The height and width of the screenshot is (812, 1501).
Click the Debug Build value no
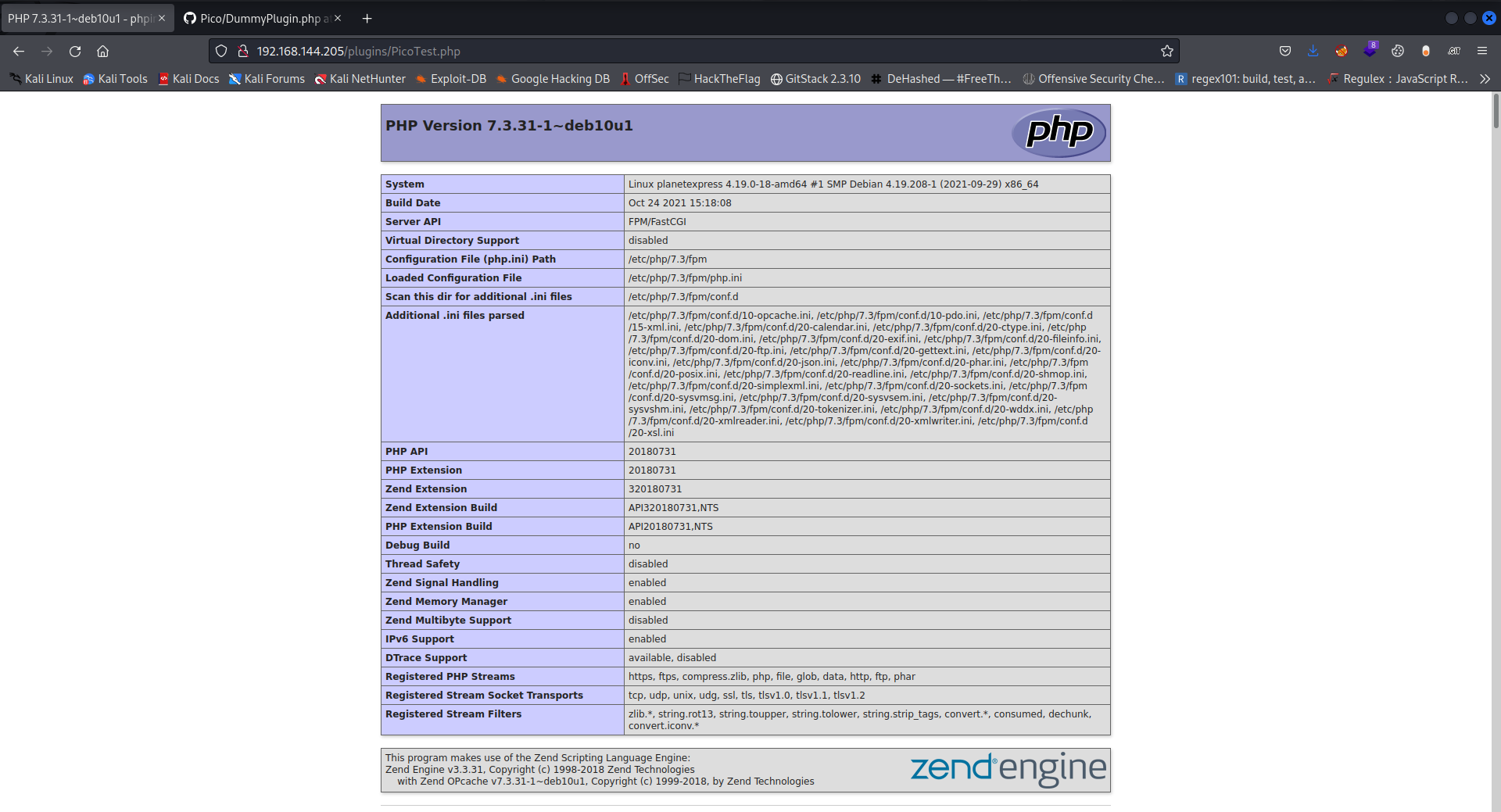point(634,546)
